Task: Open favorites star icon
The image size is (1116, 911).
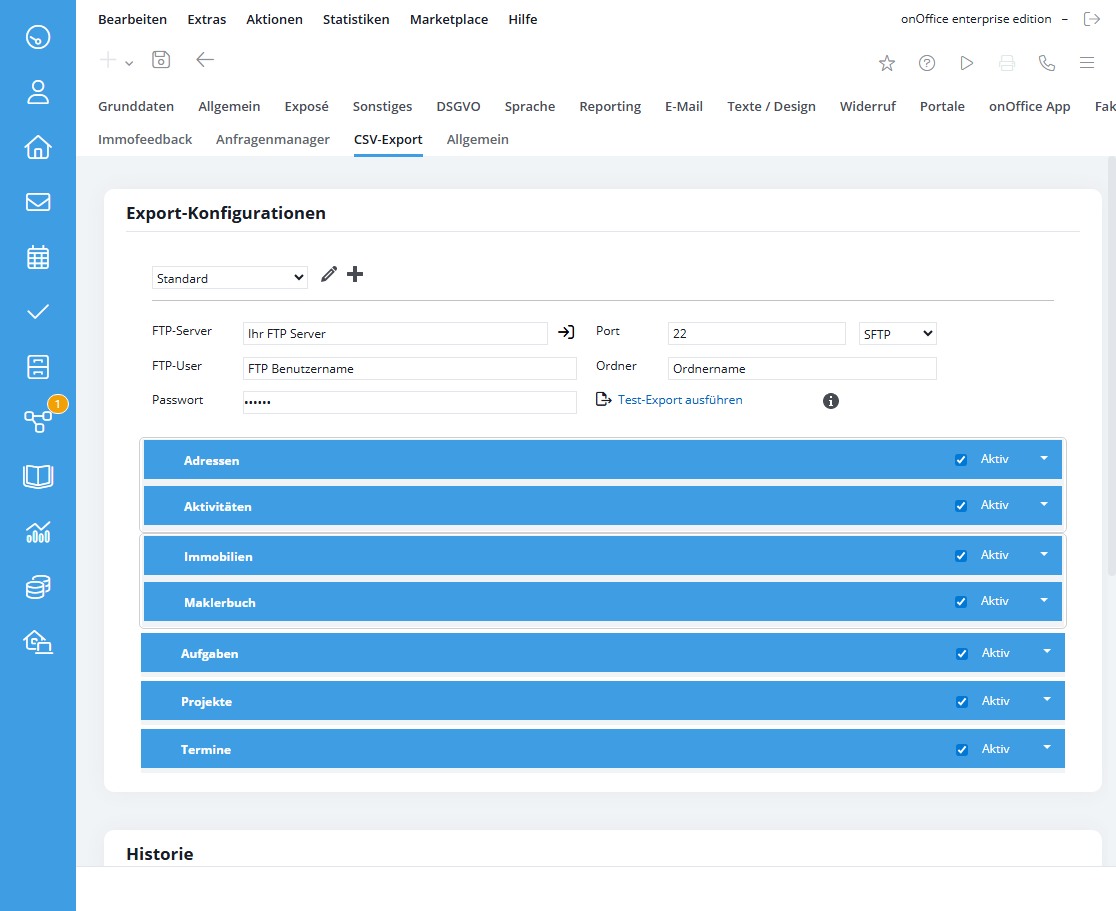Action: [886, 63]
